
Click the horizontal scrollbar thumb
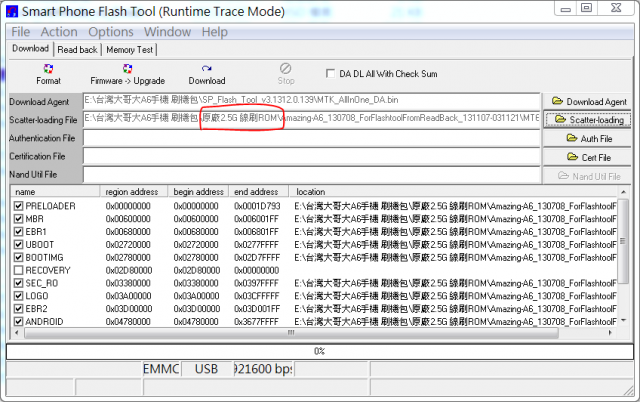coord(291,333)
